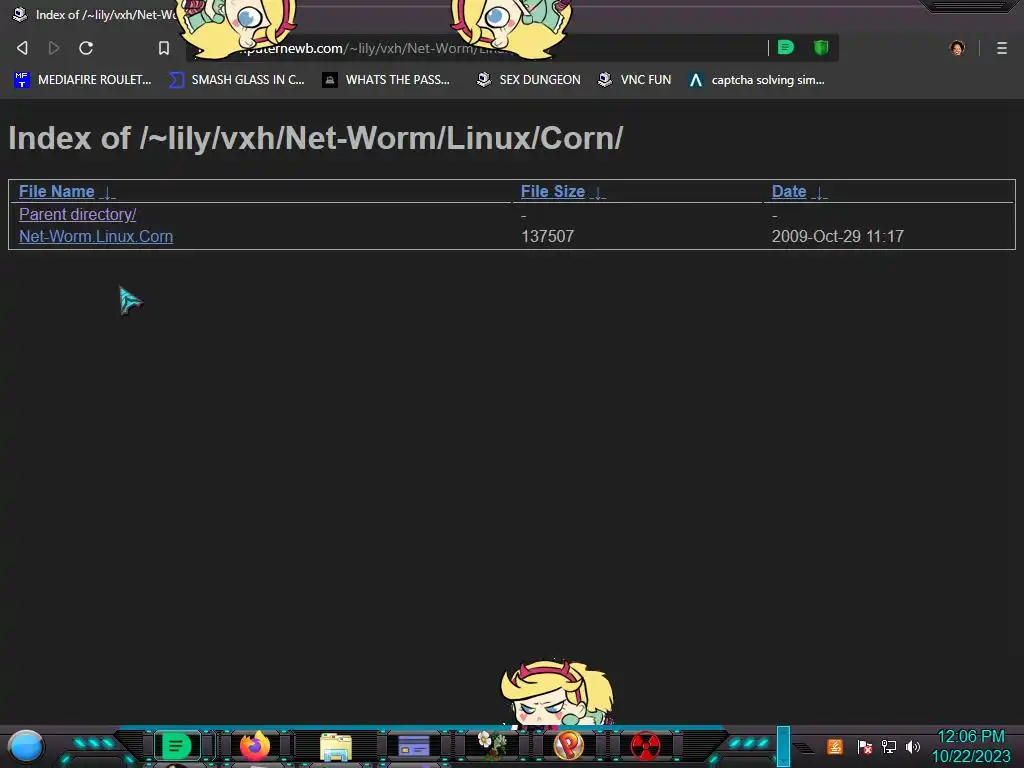Open the browser profile avatar
This screenshot has width=1024, height=768.
pos(957,48)
